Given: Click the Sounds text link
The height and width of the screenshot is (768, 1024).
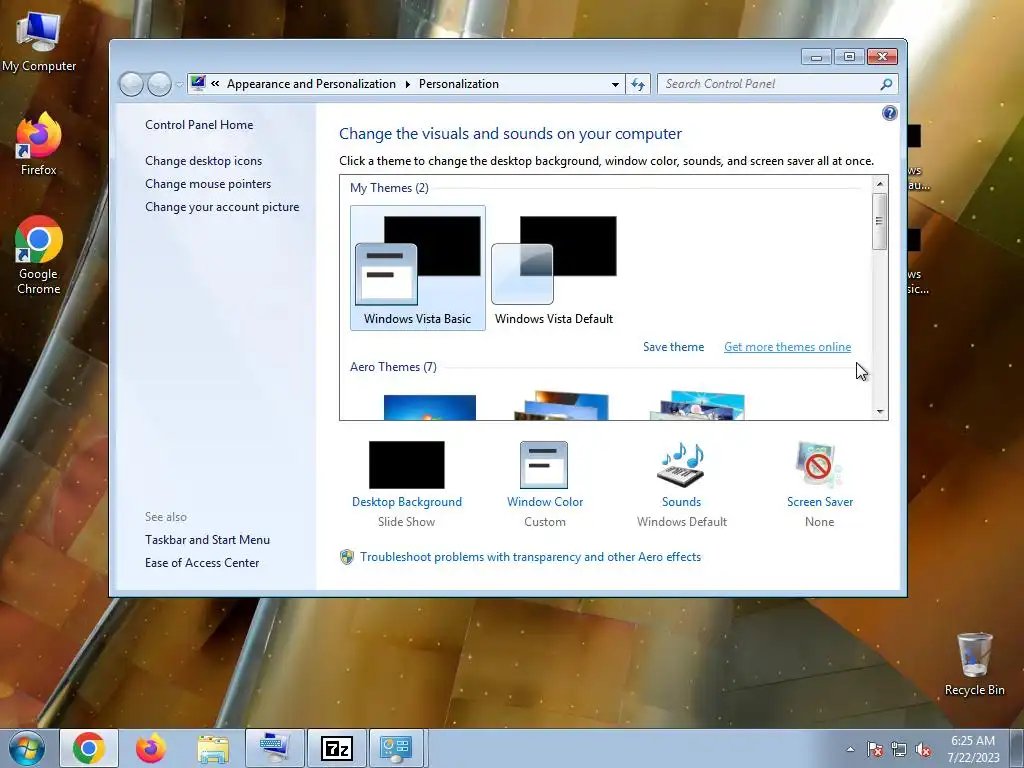Looking at the screenshot, I should (x=681, y=502).
